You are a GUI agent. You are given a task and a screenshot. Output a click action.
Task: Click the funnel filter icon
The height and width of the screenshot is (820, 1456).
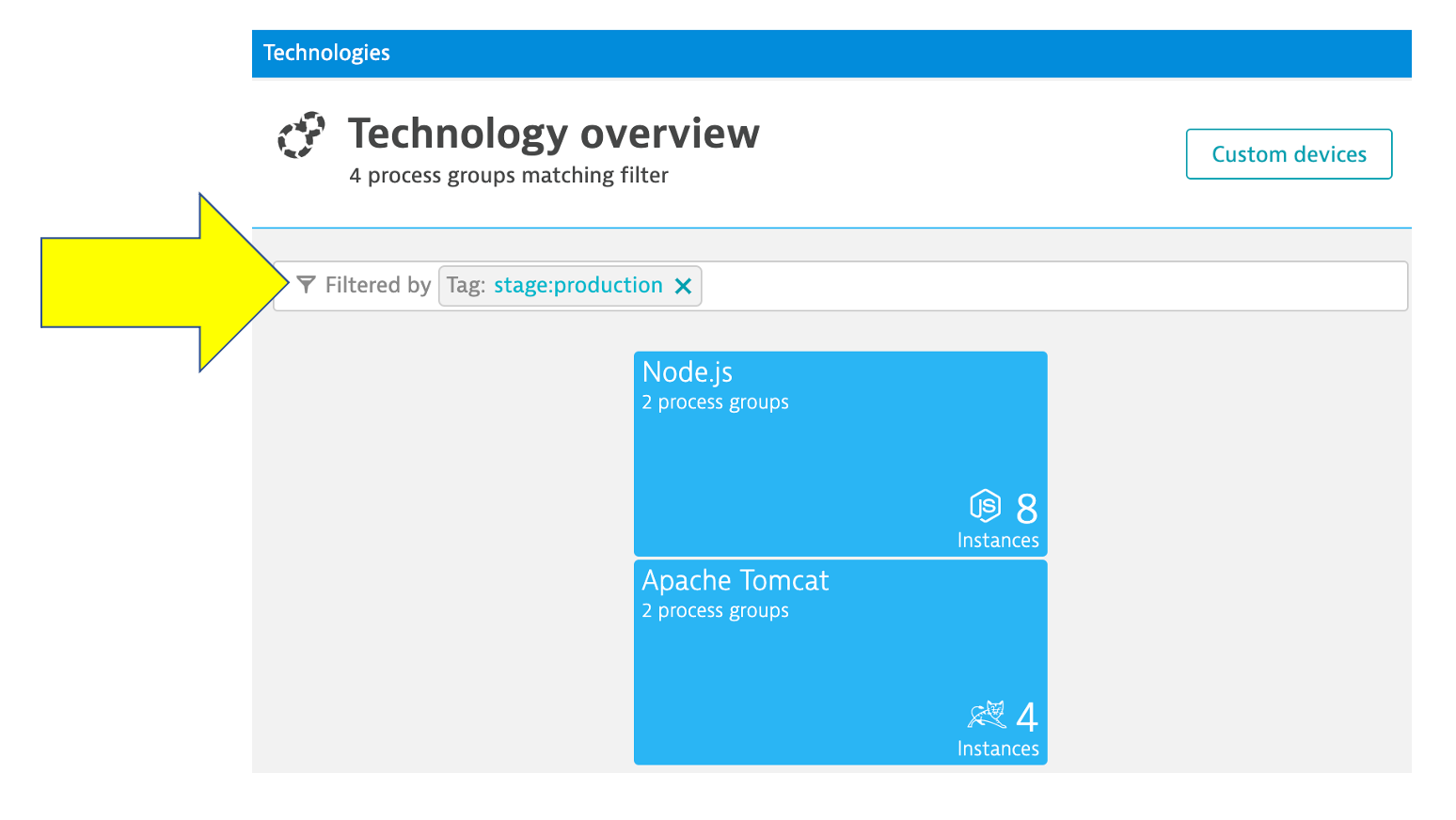(x=306, y=285)
